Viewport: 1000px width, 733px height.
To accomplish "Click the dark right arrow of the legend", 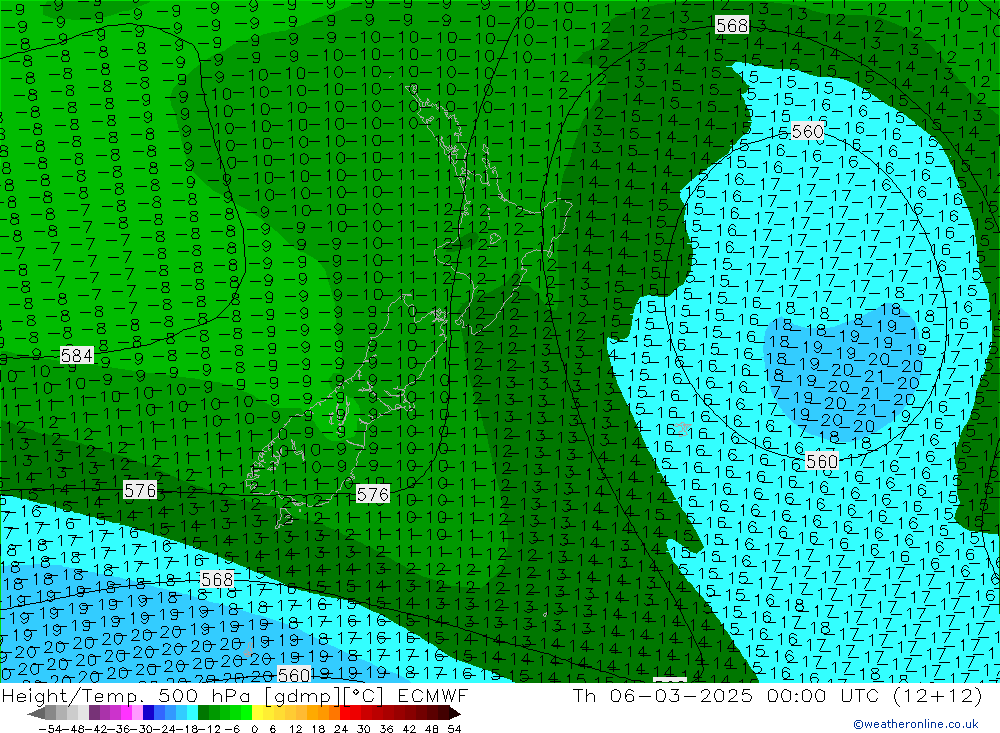I will point(454,713).
